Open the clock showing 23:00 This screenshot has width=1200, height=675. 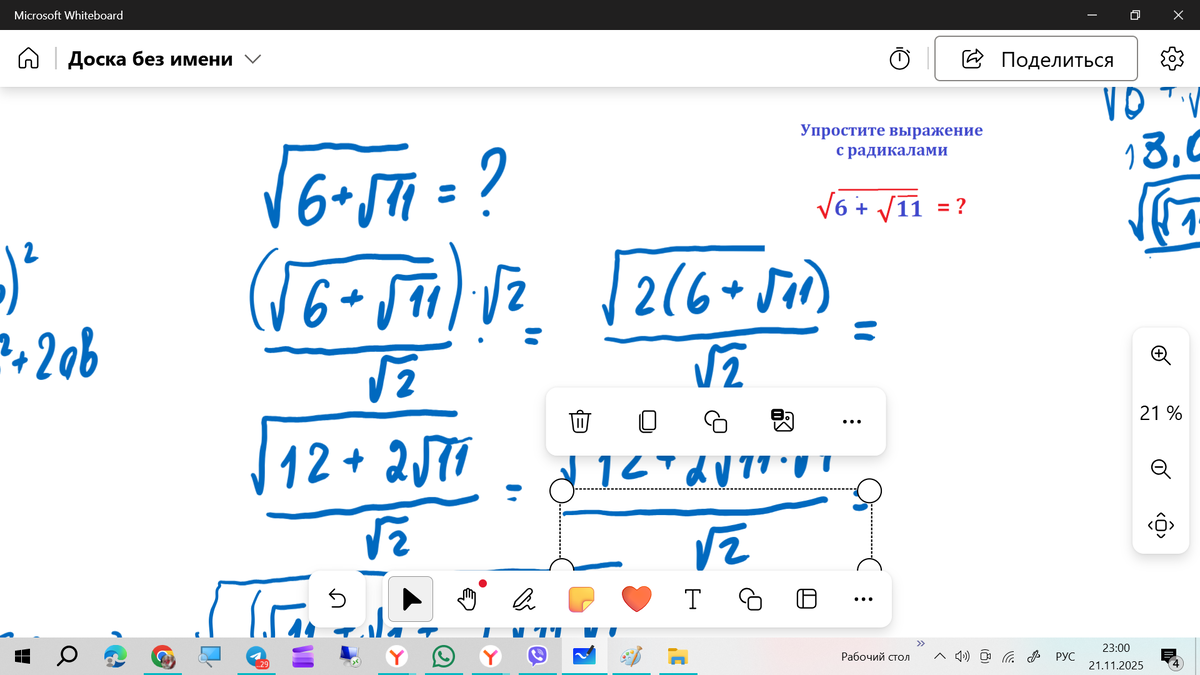(x=1115, y=656)
